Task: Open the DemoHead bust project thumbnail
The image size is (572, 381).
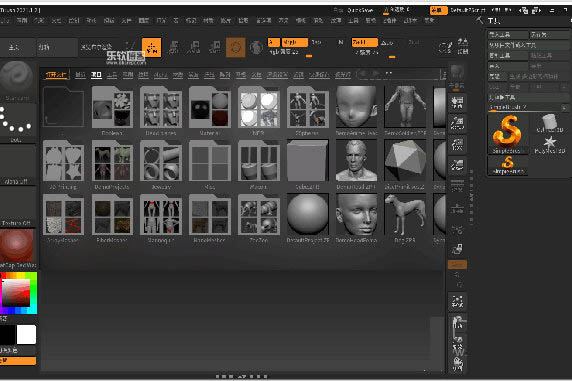Action: (356, 160)
